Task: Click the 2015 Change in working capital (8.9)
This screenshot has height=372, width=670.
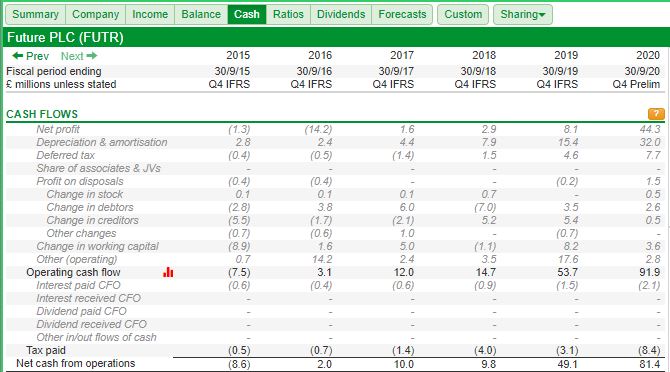Action: (x=239, y=246)
